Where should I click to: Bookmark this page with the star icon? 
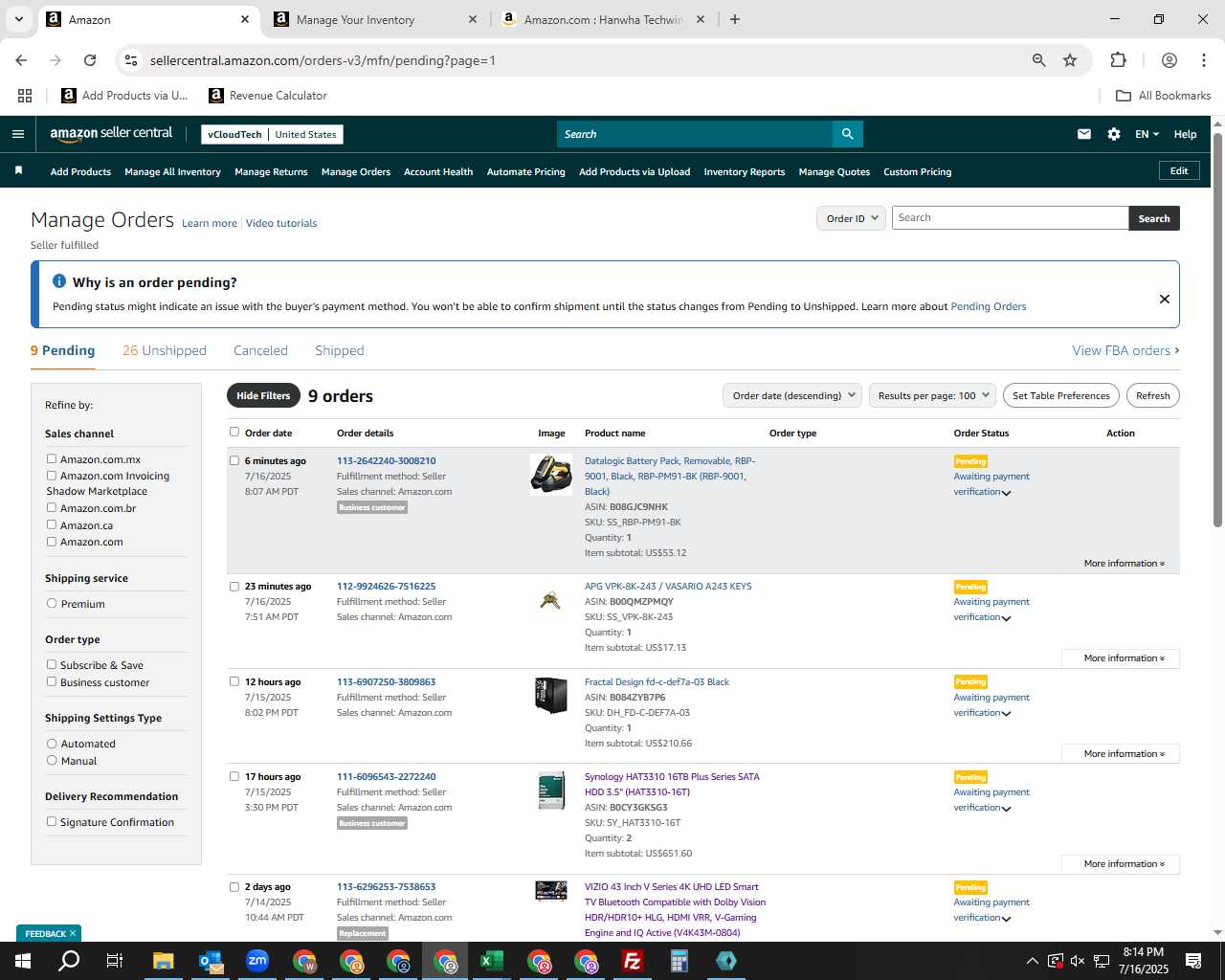pyautogui.click(x=1070, y=60)
